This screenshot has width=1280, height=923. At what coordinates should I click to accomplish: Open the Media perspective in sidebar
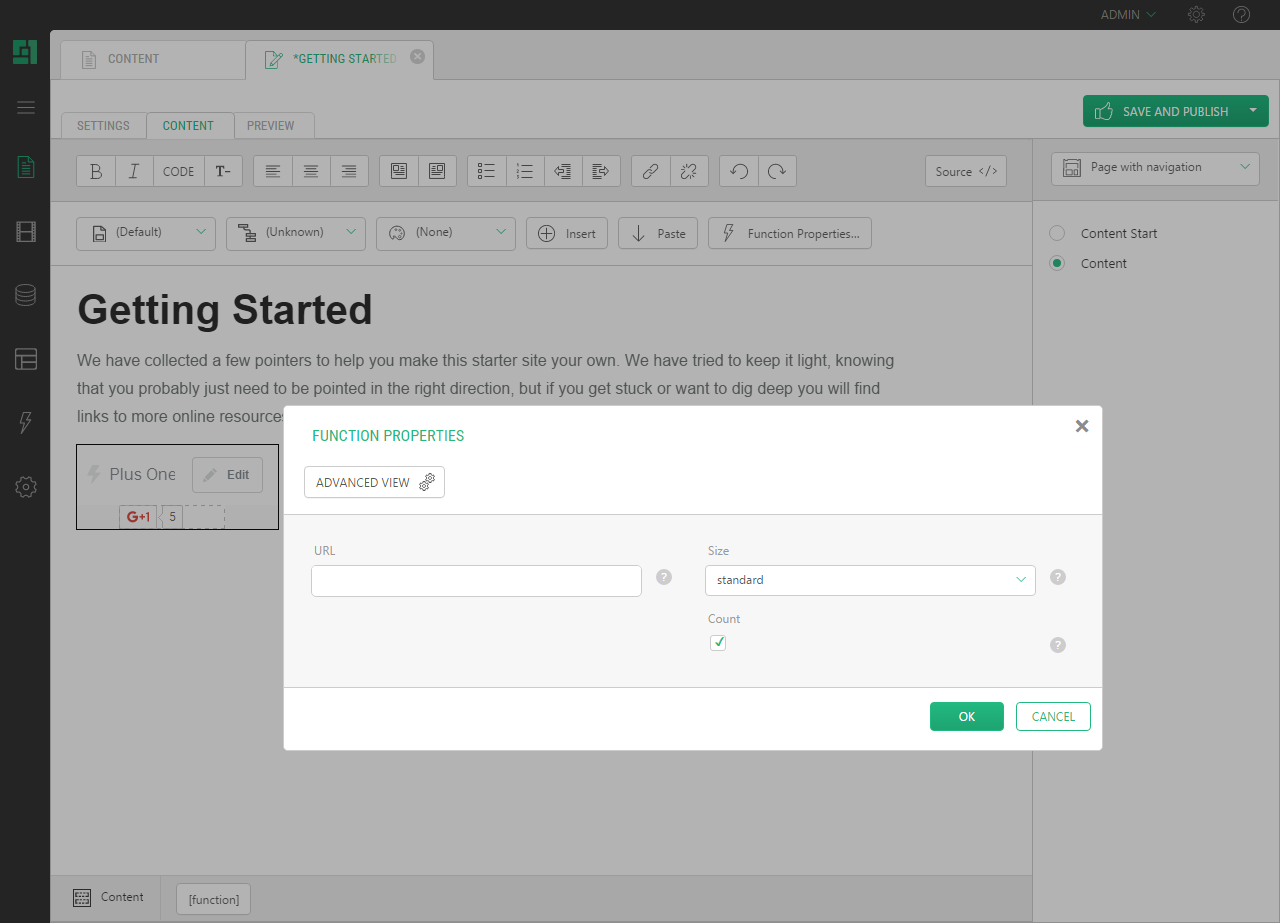coord(26,232)
